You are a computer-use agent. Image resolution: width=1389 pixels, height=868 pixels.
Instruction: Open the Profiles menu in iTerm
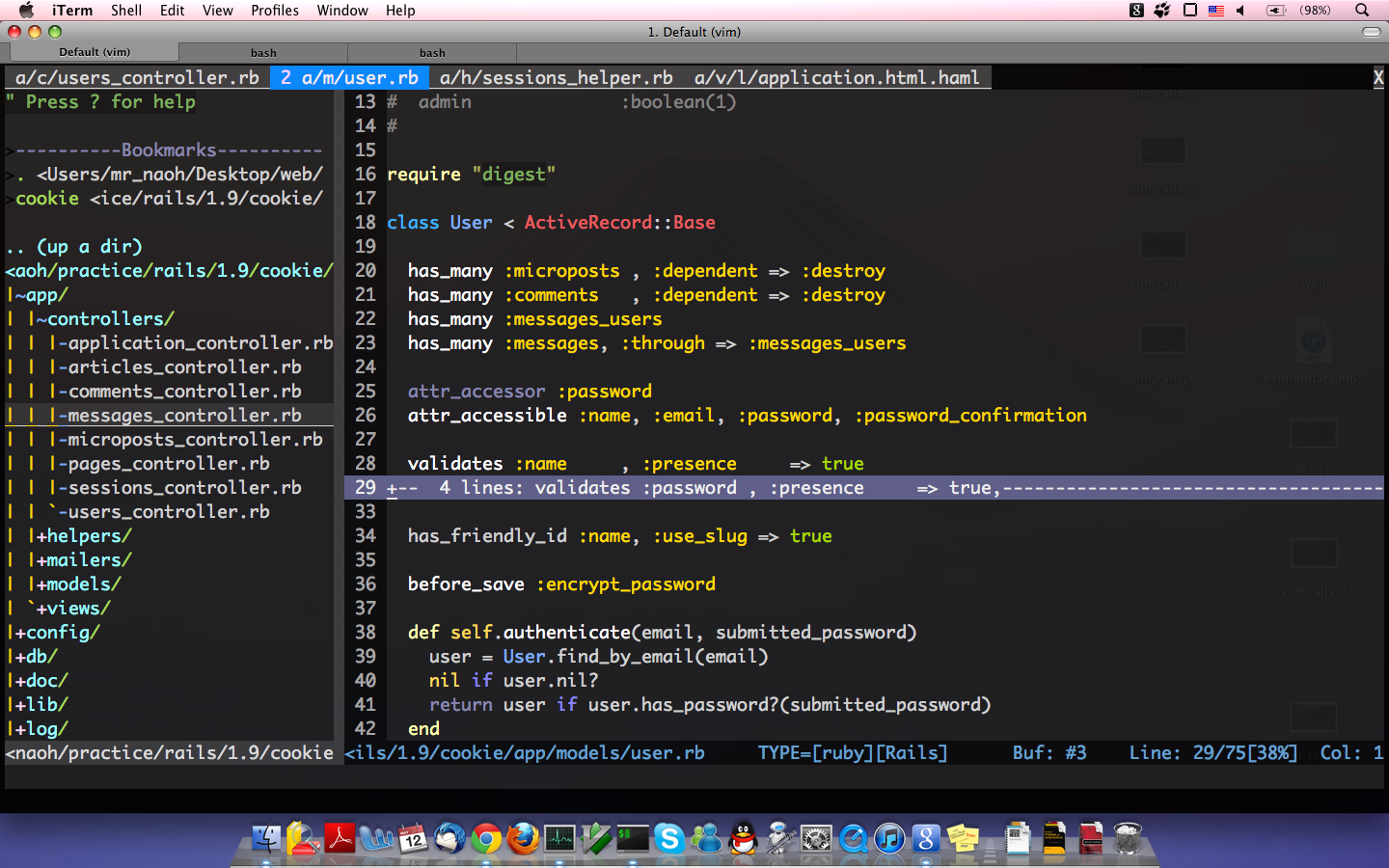(274, 11)
